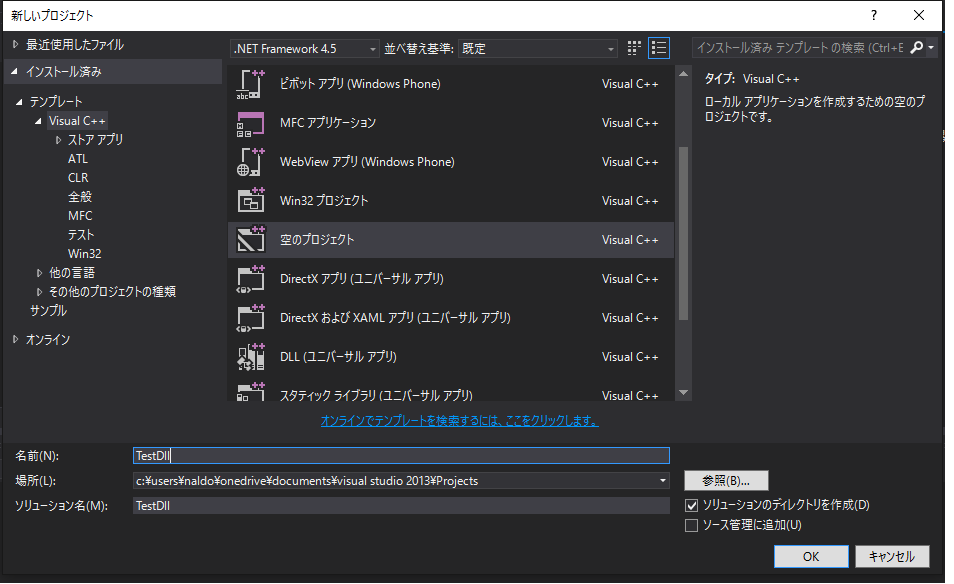Viewport: 954px width, 584px height.
Task: Select the MFC template category
Action: tap(80, 215)
